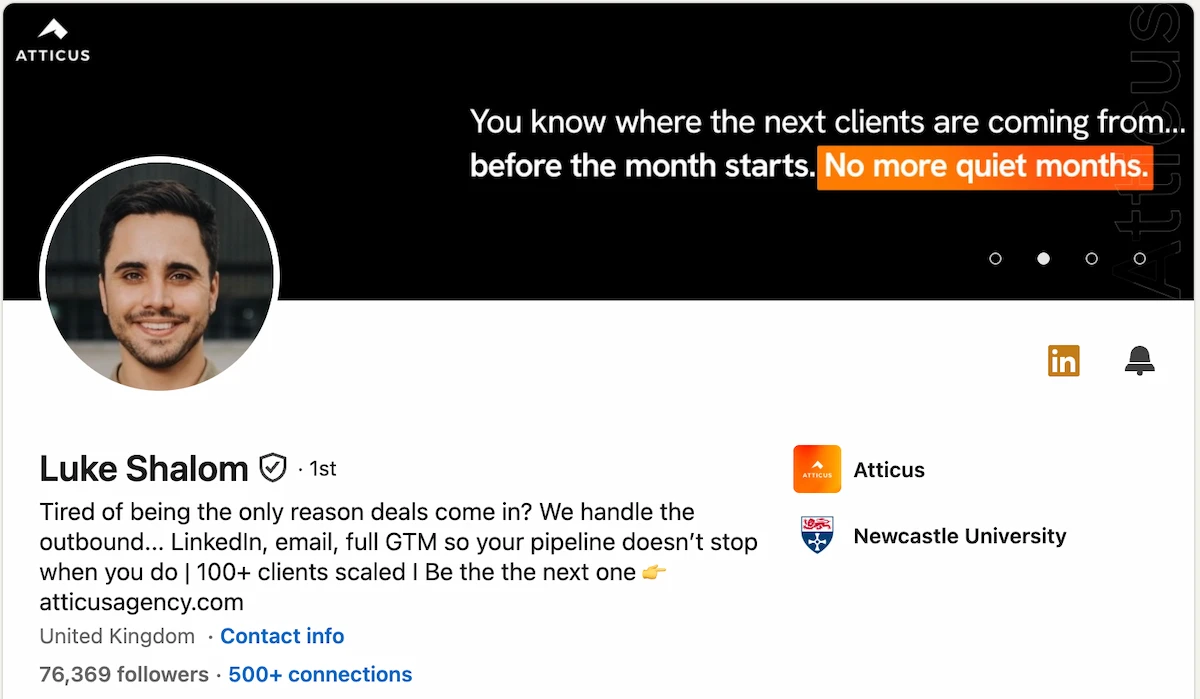The height and width of the screenshot is (699, 1200).
Task: Open Contact info
Action: 282,636
